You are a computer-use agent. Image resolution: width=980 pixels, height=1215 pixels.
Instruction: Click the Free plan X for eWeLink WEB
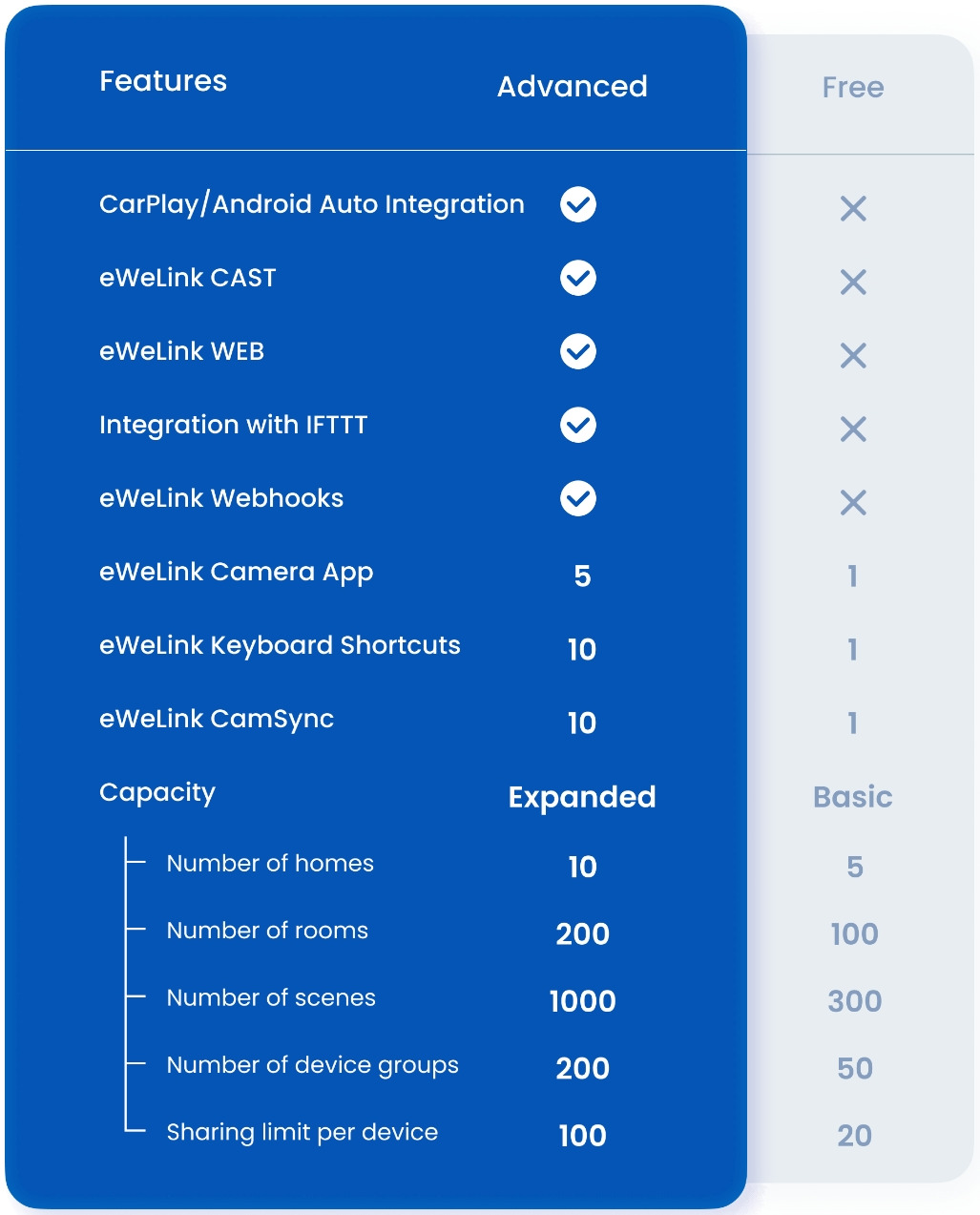tap(853, 356)
